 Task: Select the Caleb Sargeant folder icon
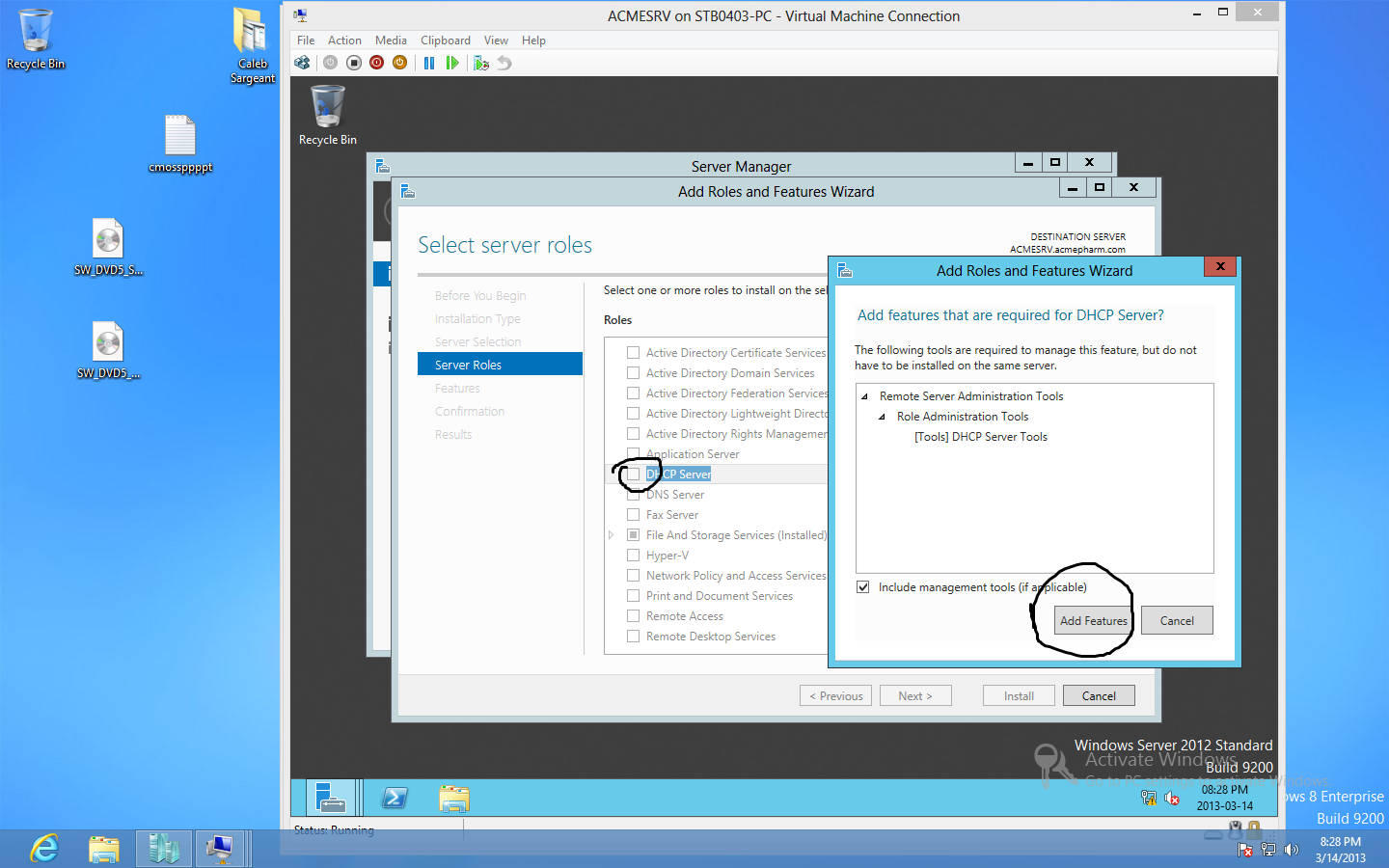point(252,45)
